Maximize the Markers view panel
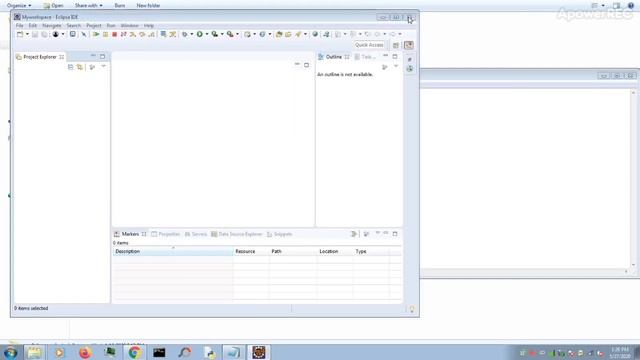 click(395, 234)
